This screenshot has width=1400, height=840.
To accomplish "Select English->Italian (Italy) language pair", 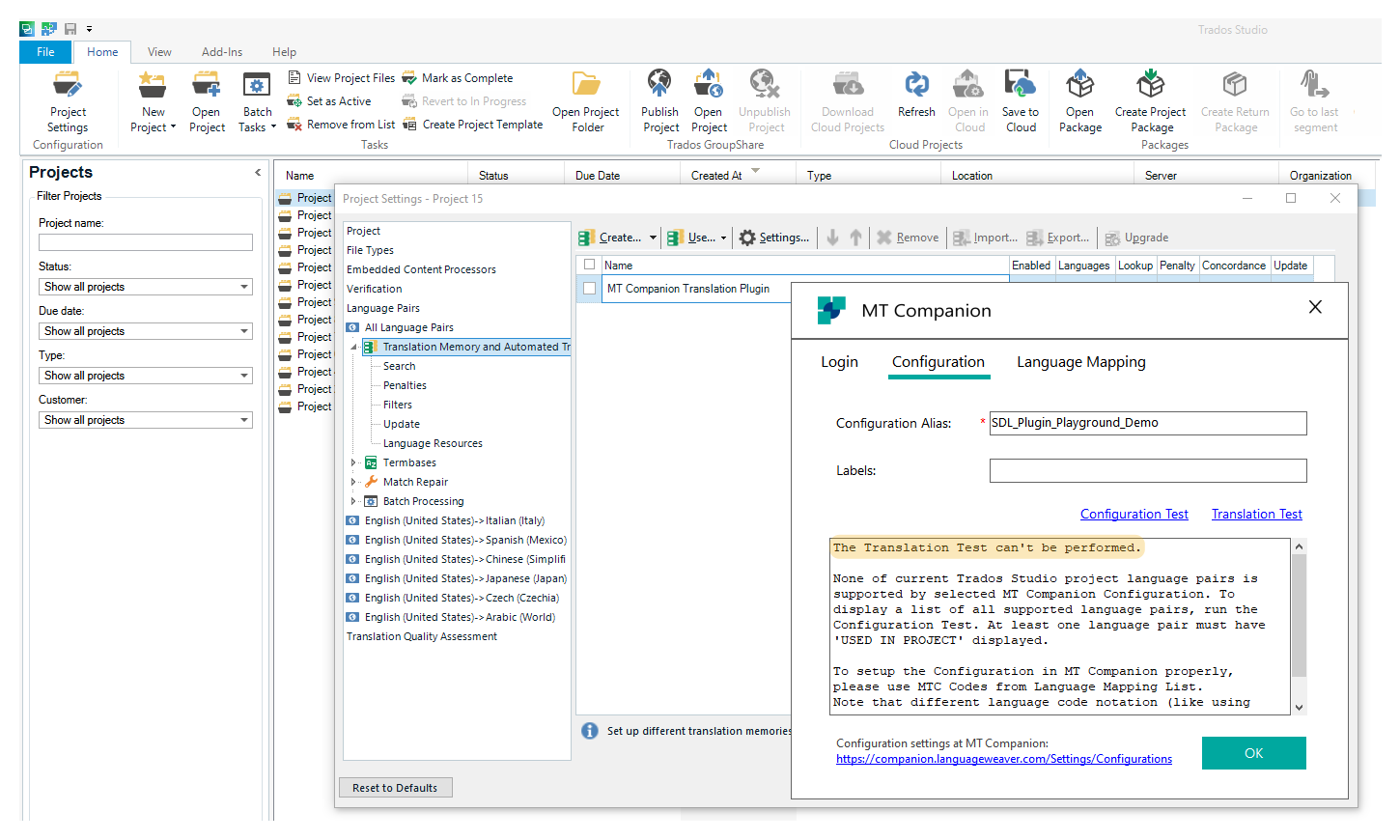I will tap(455, 520).
